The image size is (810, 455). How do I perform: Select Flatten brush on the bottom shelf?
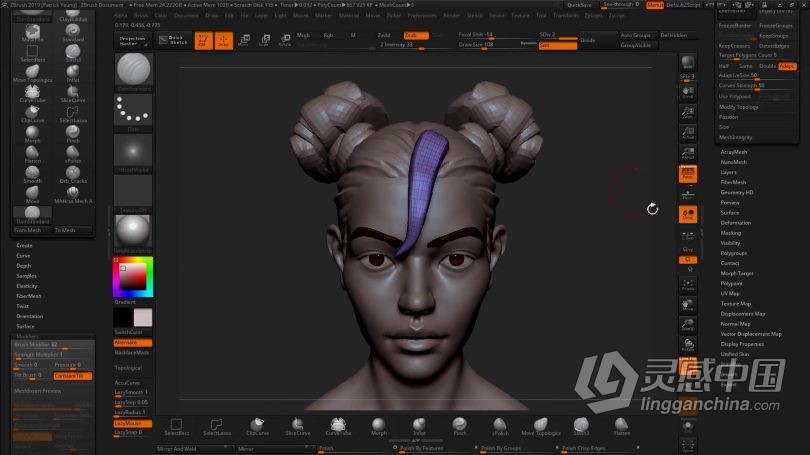621,427
